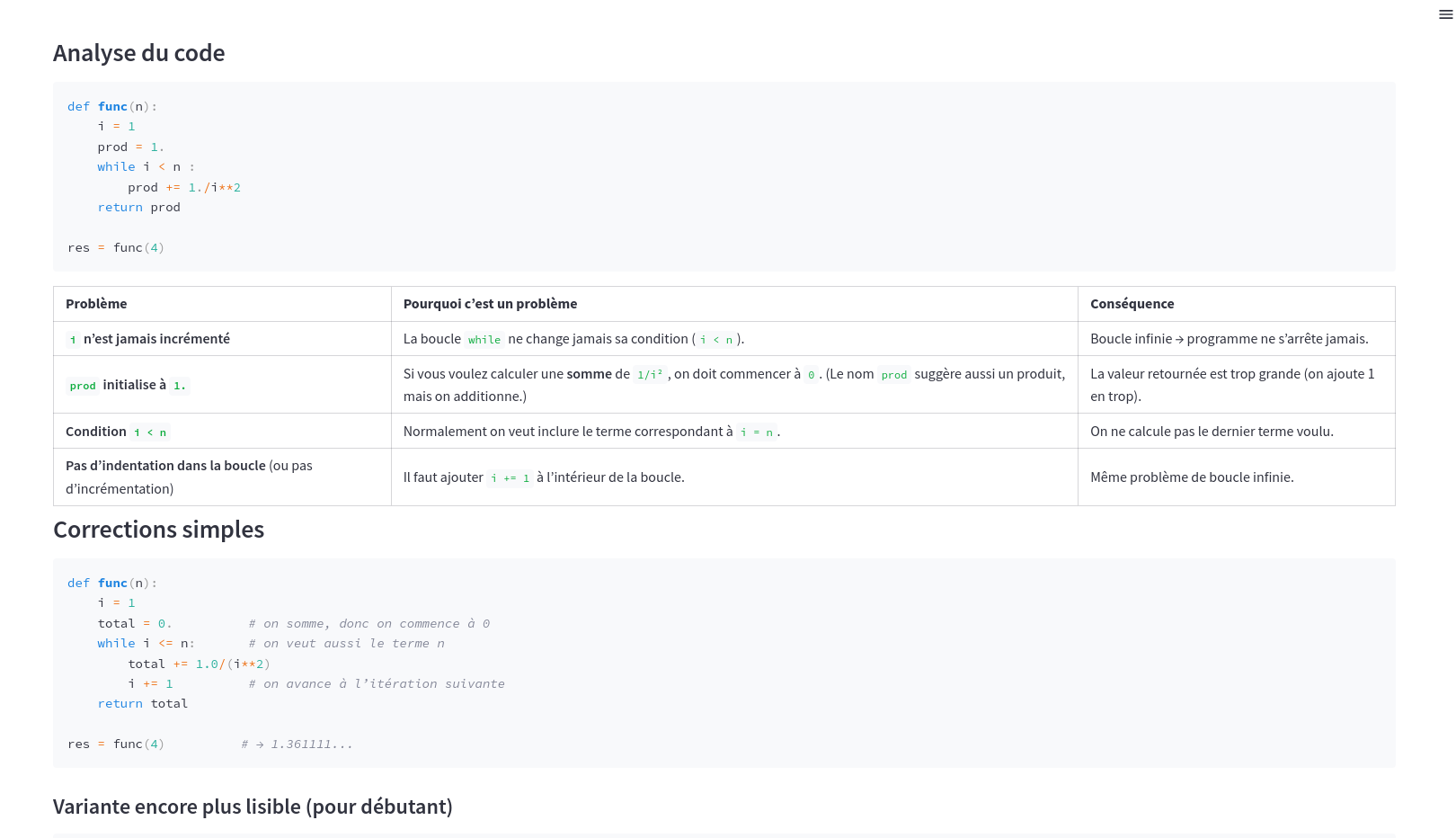The width and height of the screenshot is (1456, 838).
Task: Click the 'Analyse du code' heading
Action: (138, 53)
